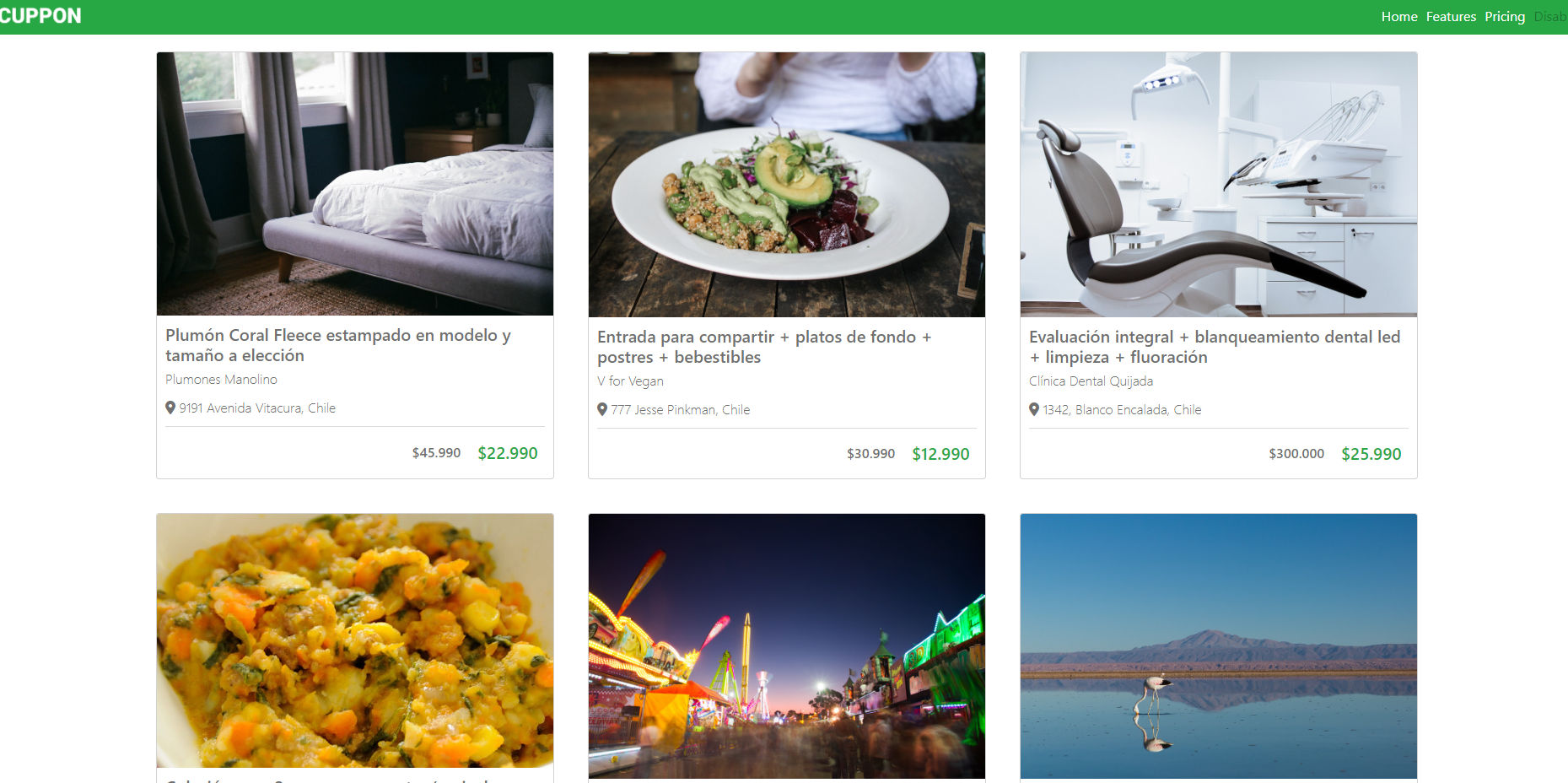Open the amusement park night image
This screenshot has height=783, width=1568.
tap(787, 645)
